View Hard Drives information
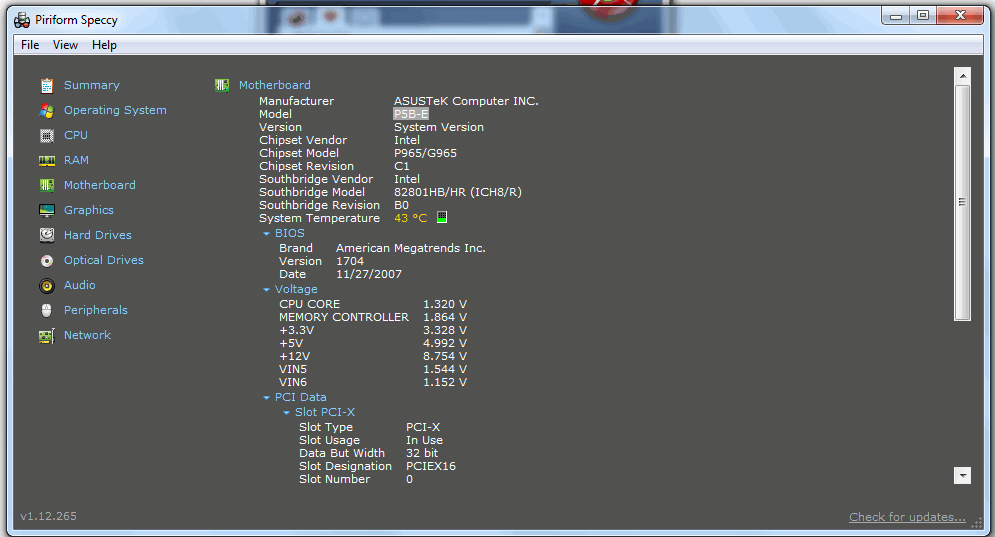The image size is (995, 537). click(x=98, y=235)
